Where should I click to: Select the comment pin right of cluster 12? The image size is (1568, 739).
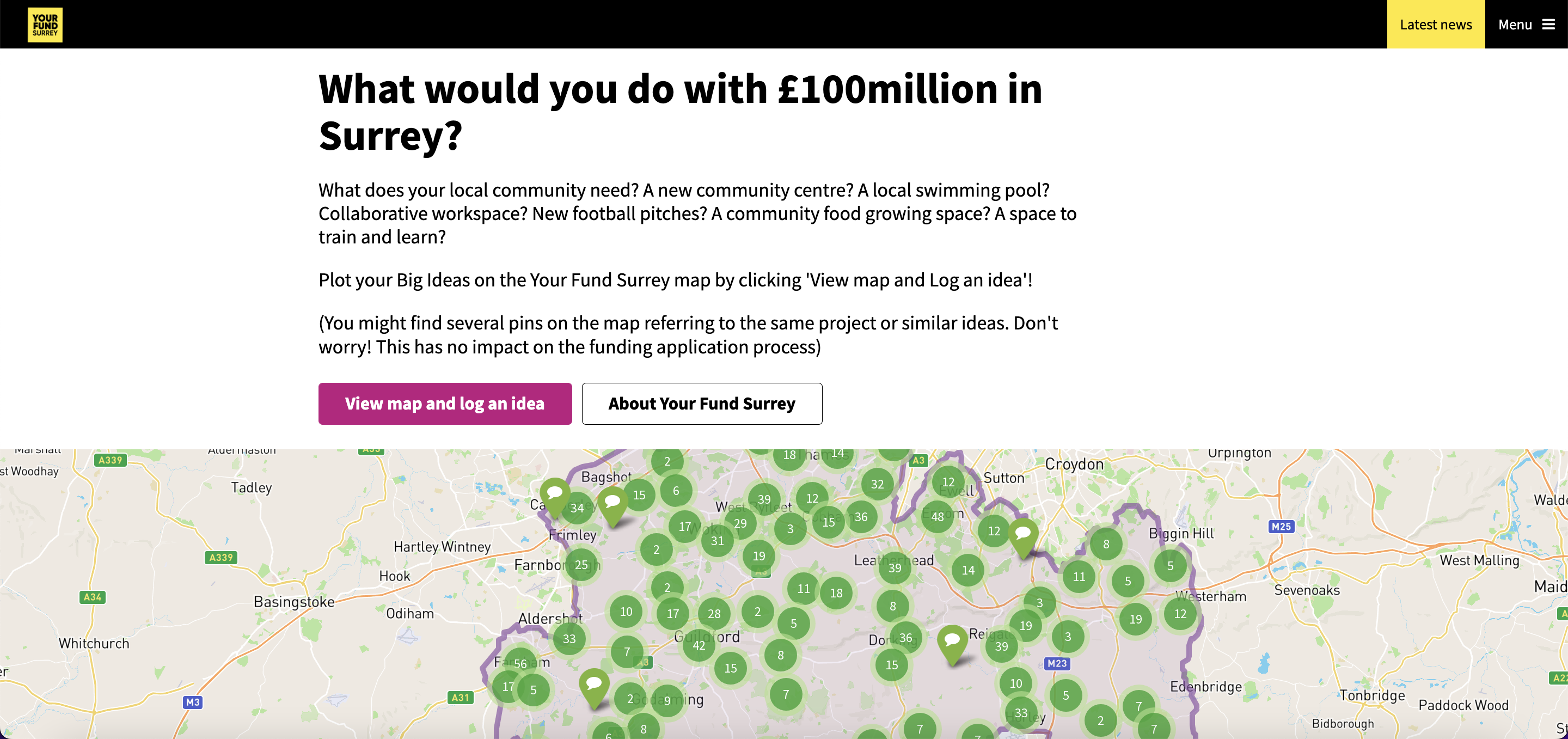coord(1023,537)
